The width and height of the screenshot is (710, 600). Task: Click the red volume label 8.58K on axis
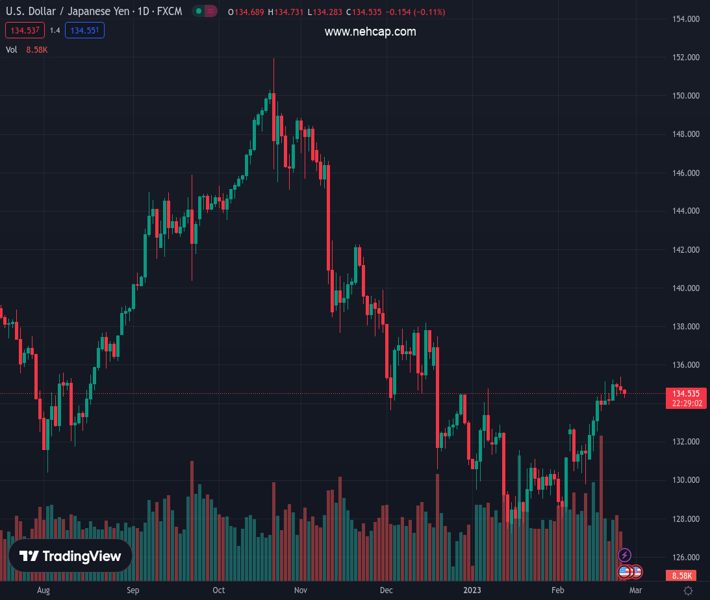pyautogui.click(x=684, y=576)
